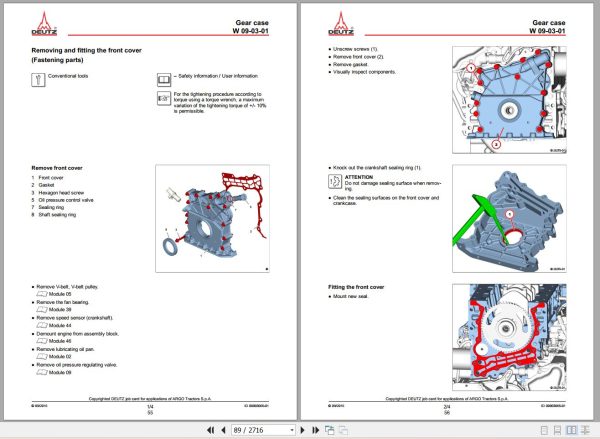Viewport: 600px width, 439px height.
Task: Click the ATTENTION warning icon
Action: point(335,181)
